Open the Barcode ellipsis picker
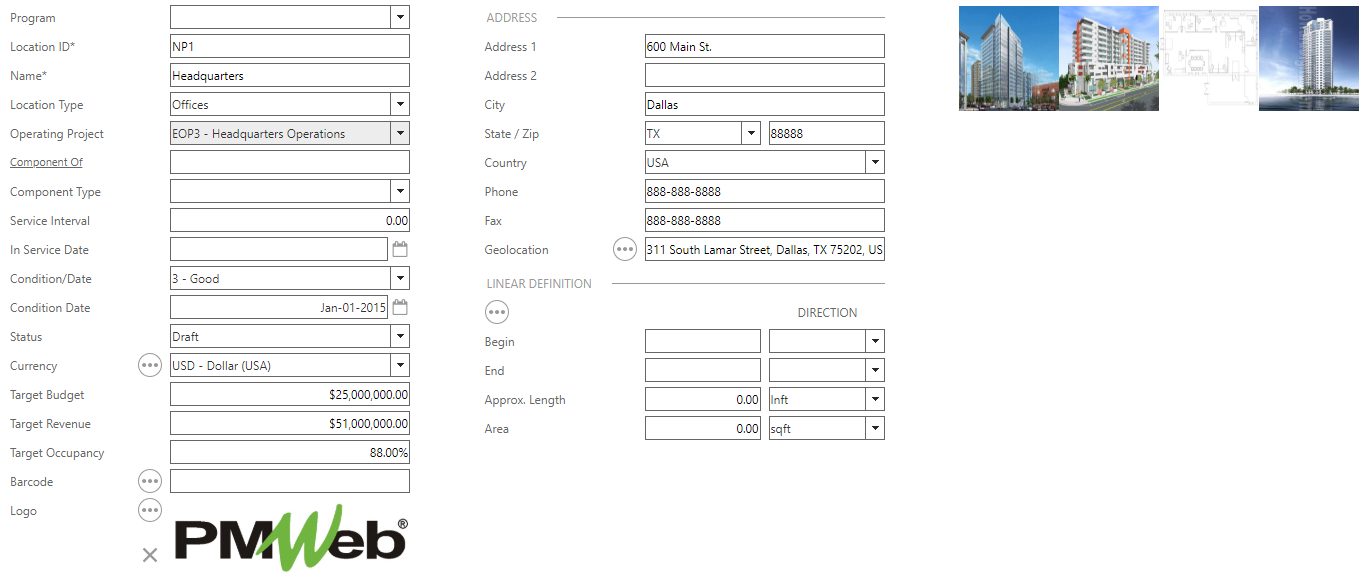 point(150,482)
